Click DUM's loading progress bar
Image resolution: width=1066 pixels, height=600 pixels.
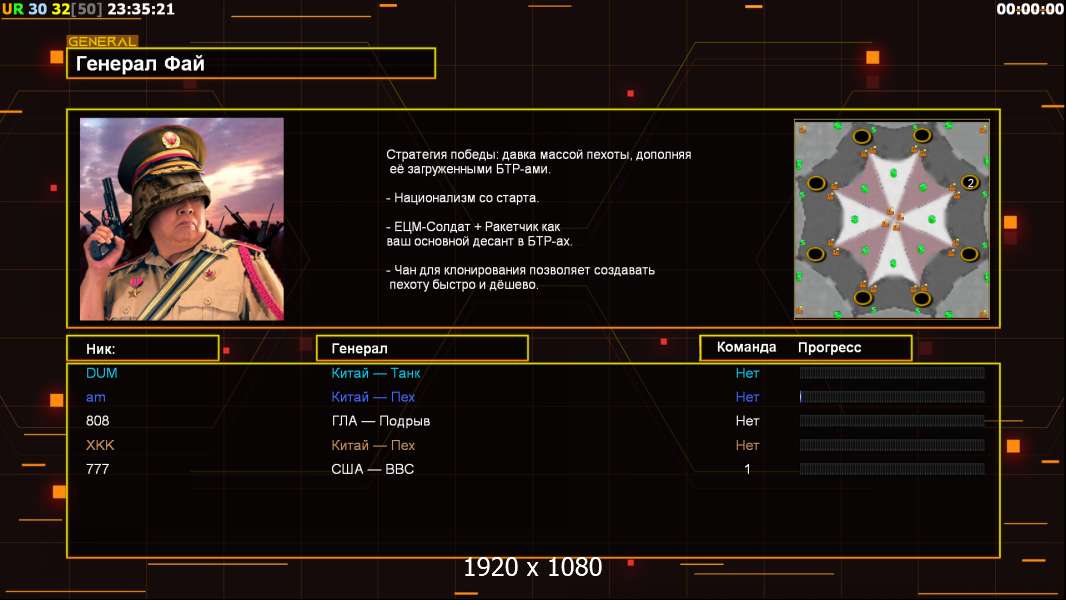[x=892, y=372]
